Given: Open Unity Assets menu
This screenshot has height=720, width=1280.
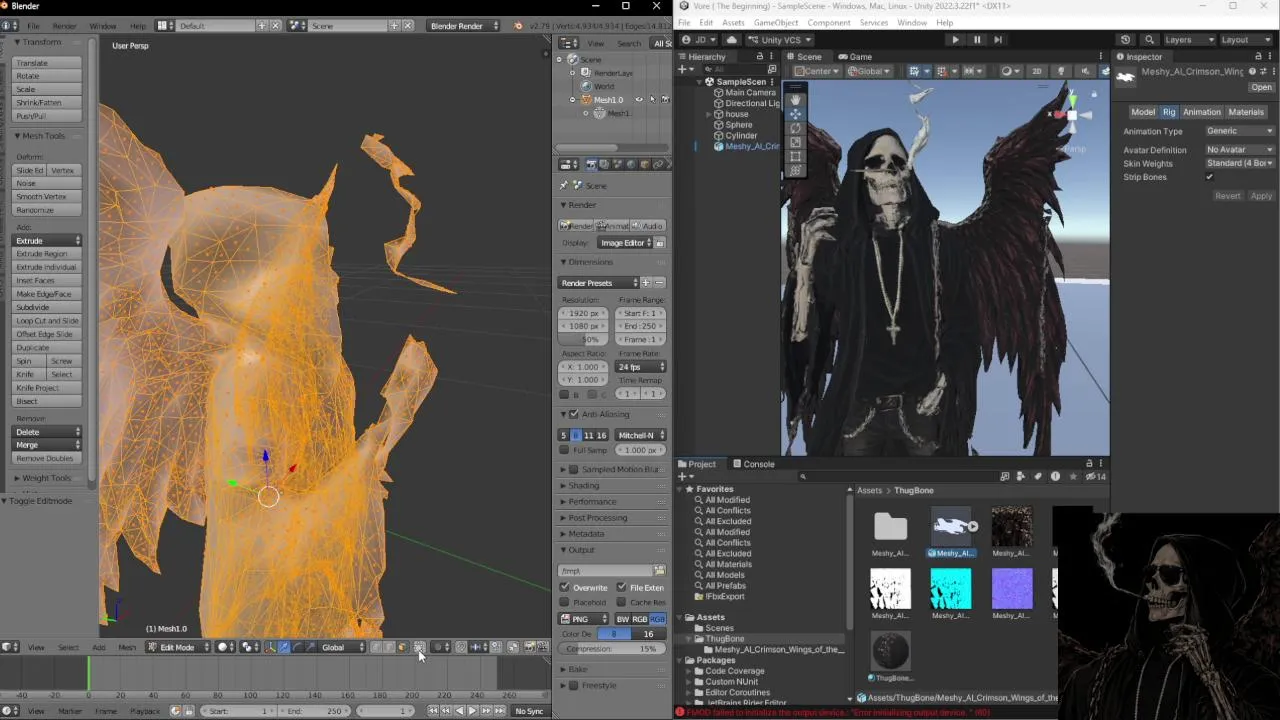Looking at the screenshot, I should pyautogui.click(x=733, y=22).
